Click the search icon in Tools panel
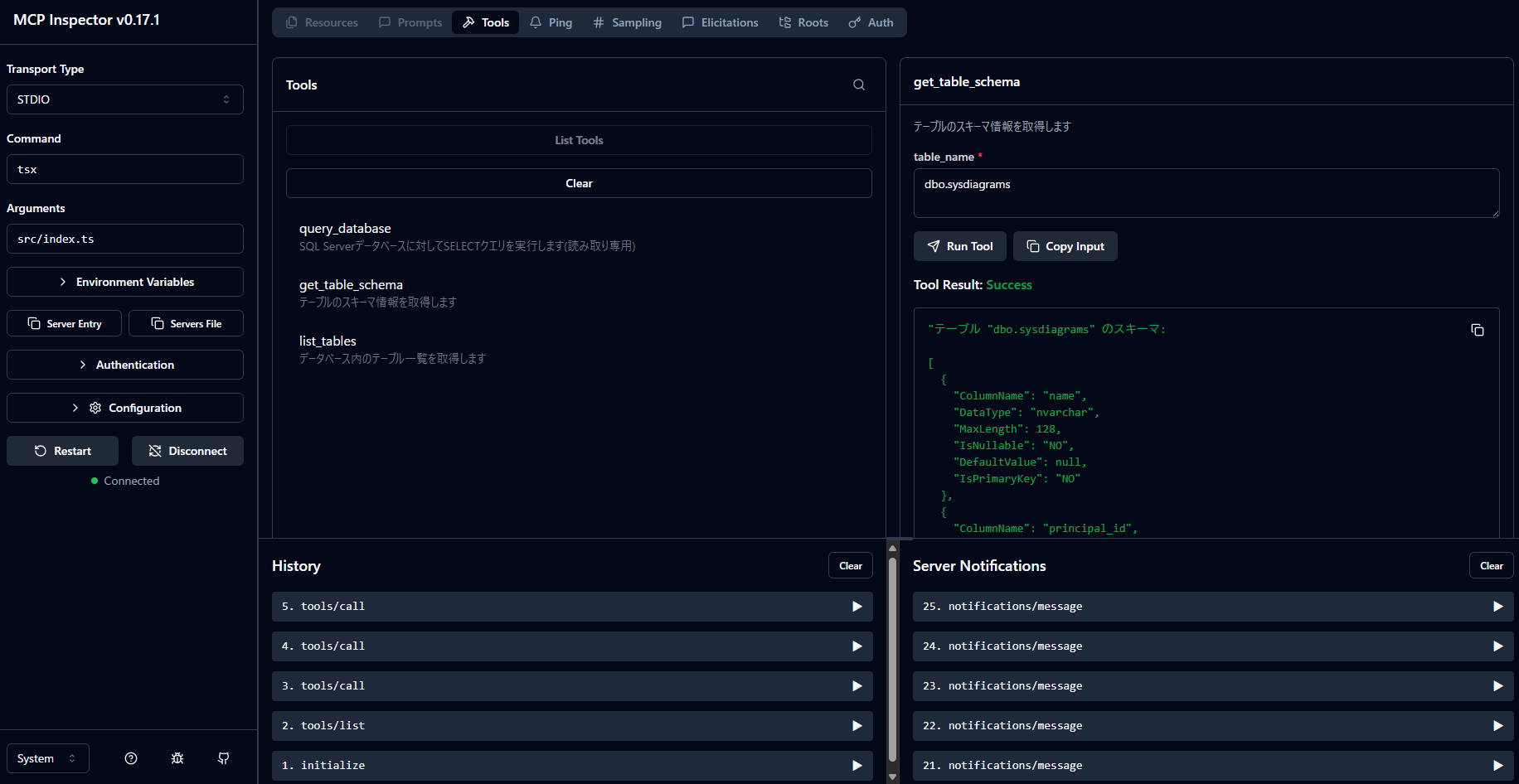The height and width of the screenshot is (784, 1519). coord(859,85)
